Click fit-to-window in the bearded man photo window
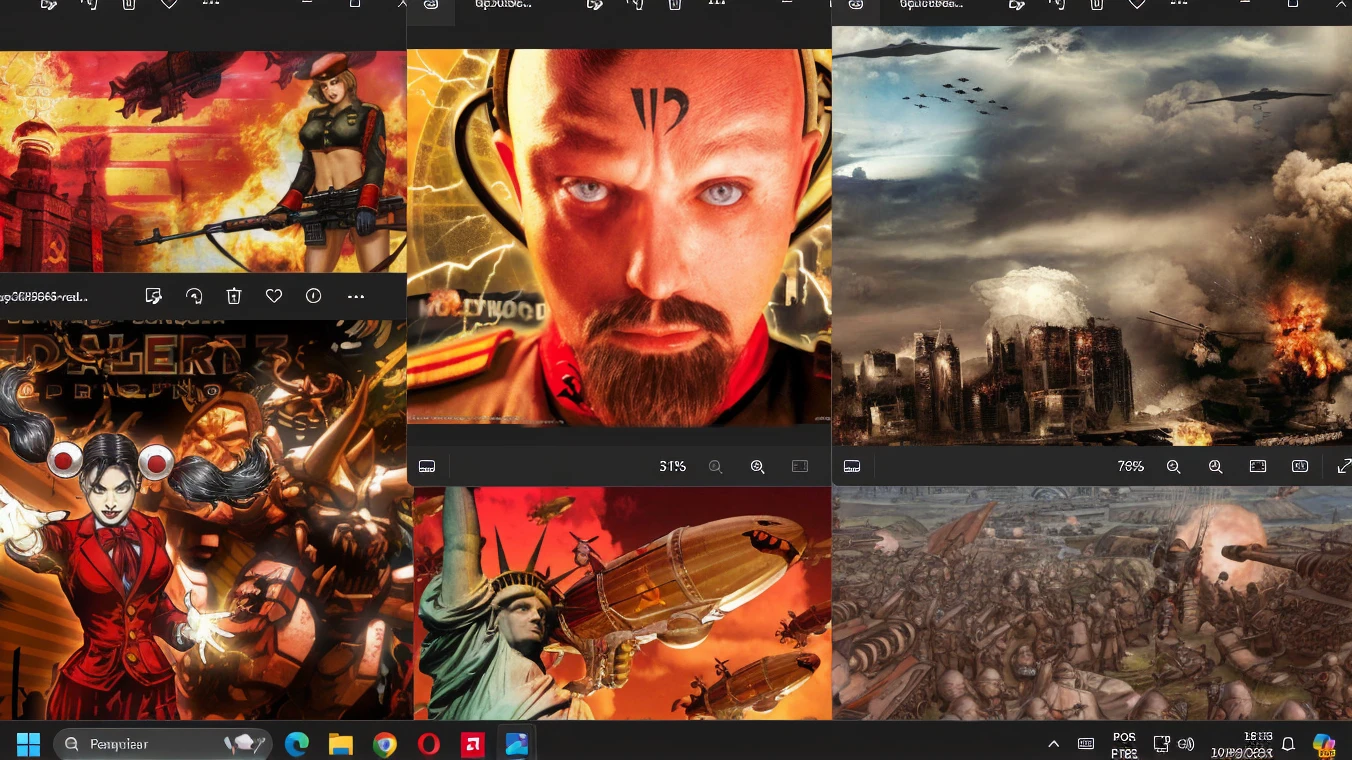 click(x=799, y=466)
